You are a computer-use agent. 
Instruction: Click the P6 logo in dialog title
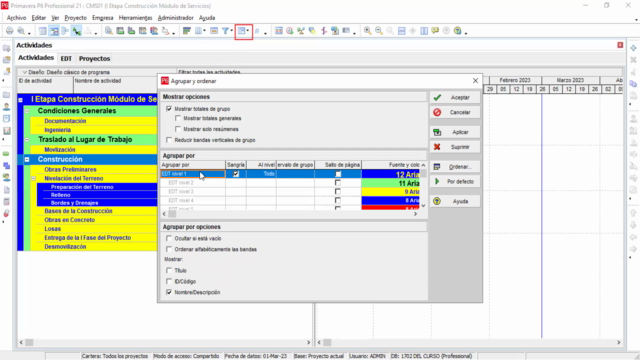coord(165,81)
